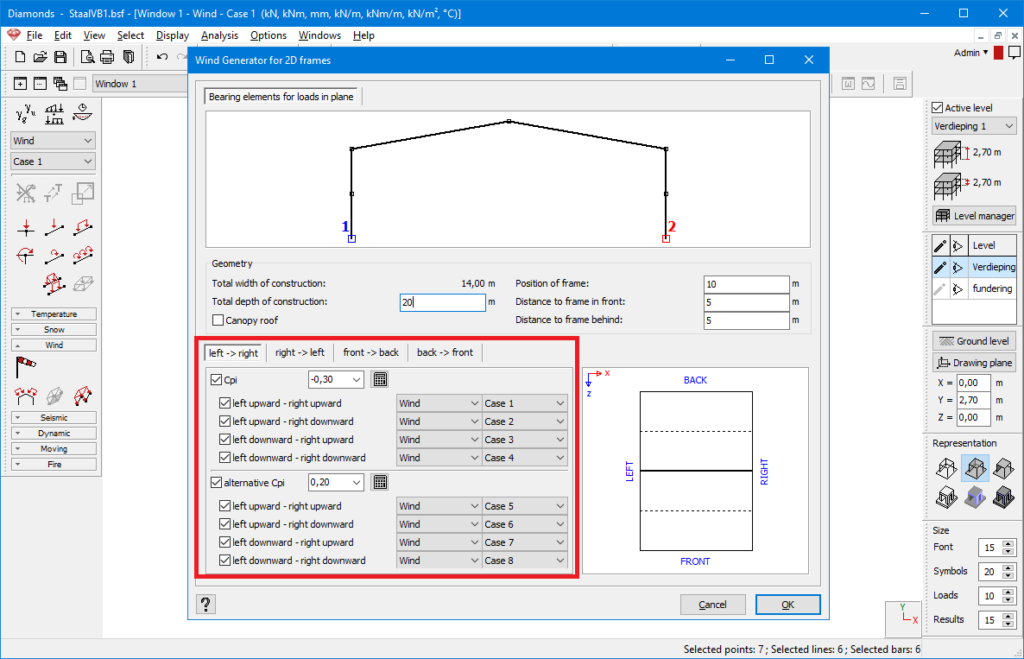This screenshot has width=1024, height=659.
Task: Click the OK button
Action: click(787, 604)
